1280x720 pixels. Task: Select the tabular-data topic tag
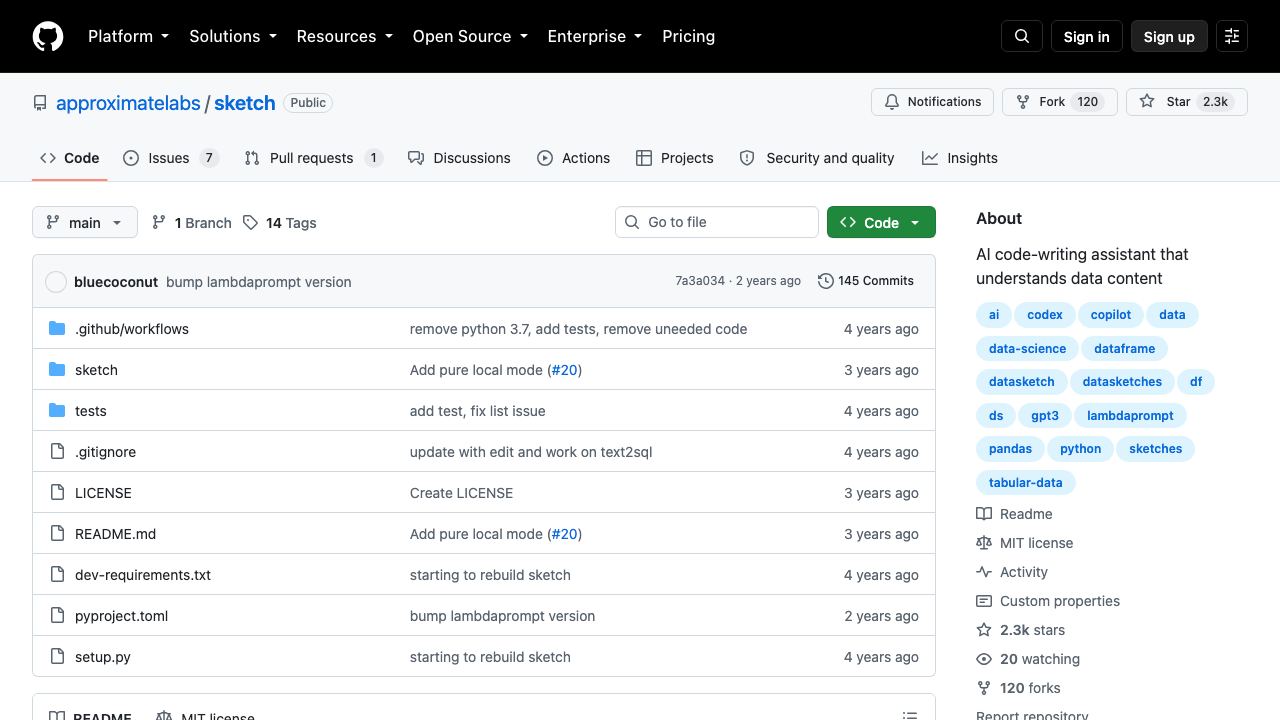pyautogui.click(x=1026, y=483)
